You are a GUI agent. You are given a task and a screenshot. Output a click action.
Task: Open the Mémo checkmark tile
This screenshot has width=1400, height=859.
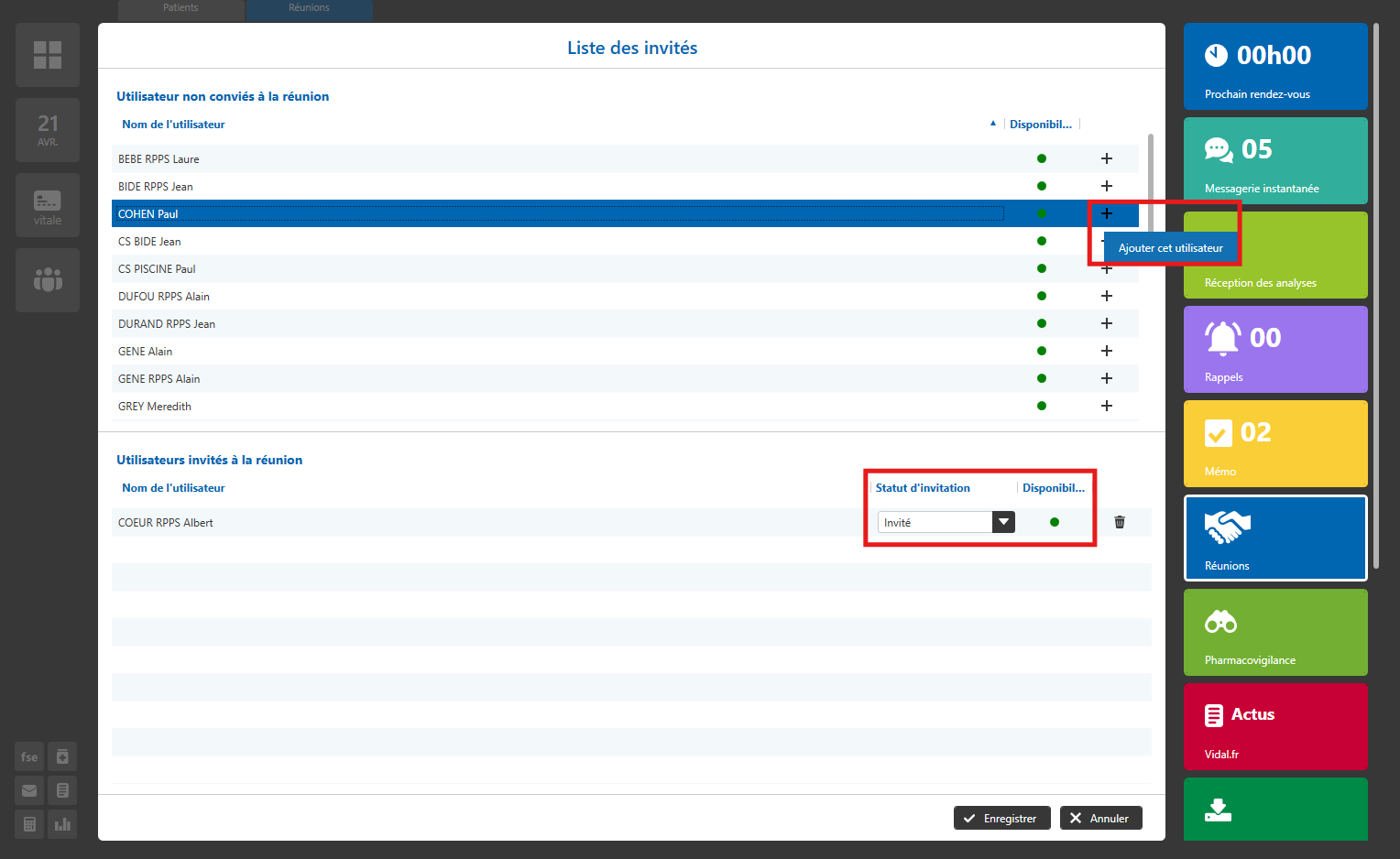1274,444
